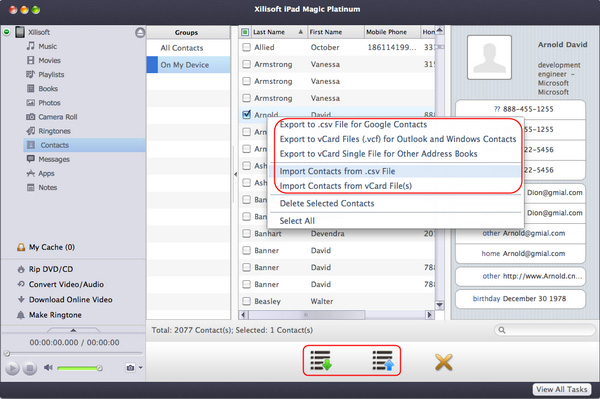Click the Convert Video/Audio icon
Image resolution: width=600 pixels, height=399 pixels.
[21, 284]
